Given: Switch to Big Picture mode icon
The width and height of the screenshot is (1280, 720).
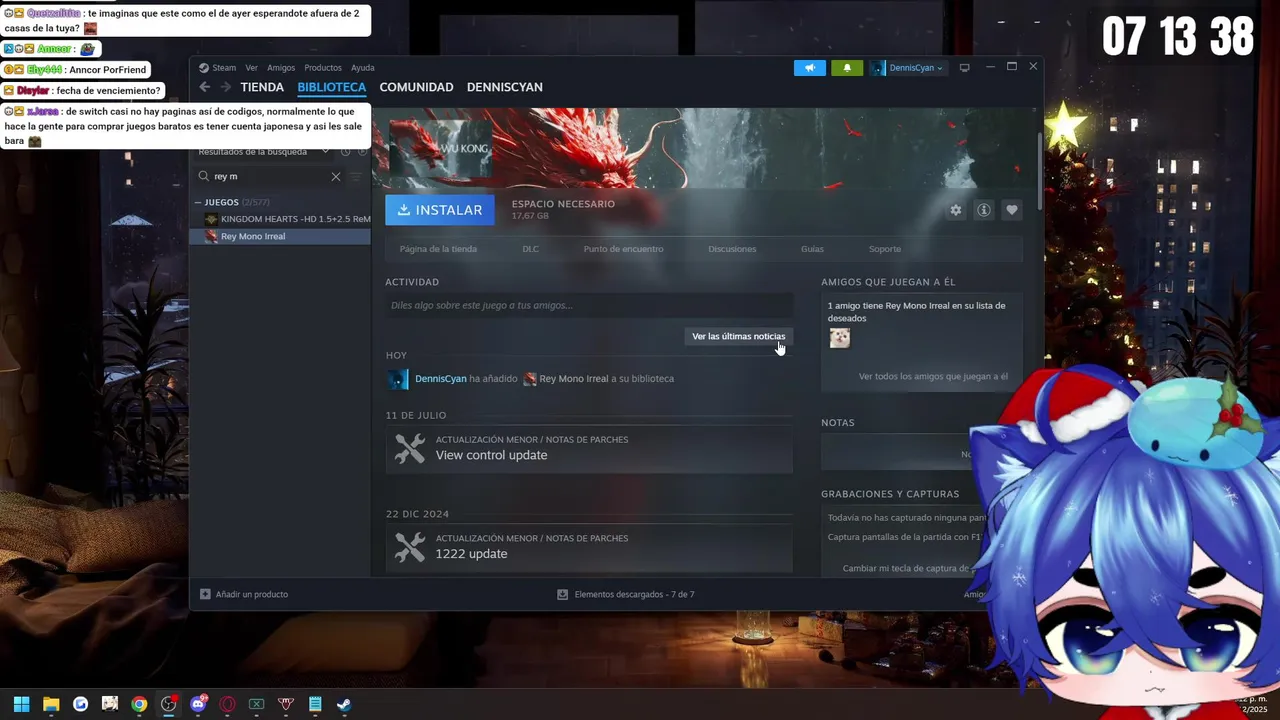Looking at the screenshot, I should (964, 68).
